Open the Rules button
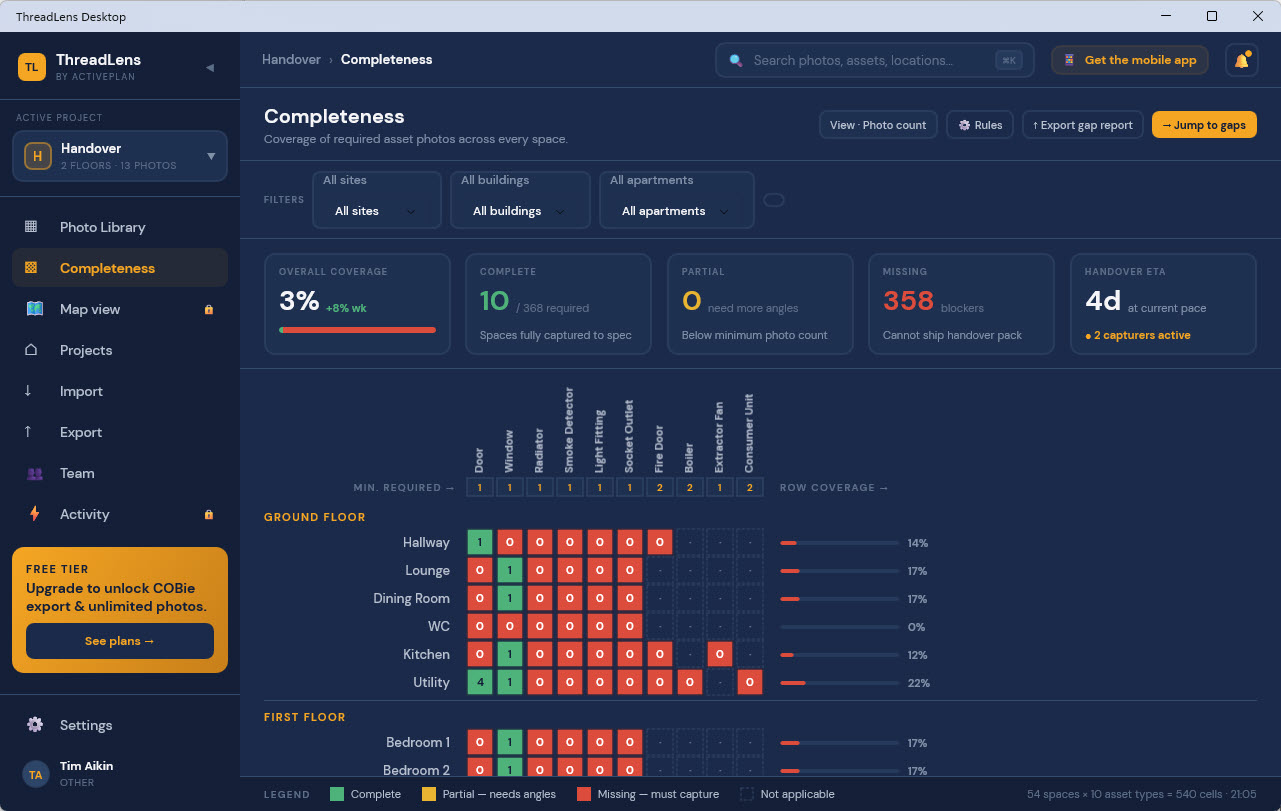The width and height of the screenshot is (1281, 811). pos(980,125)
